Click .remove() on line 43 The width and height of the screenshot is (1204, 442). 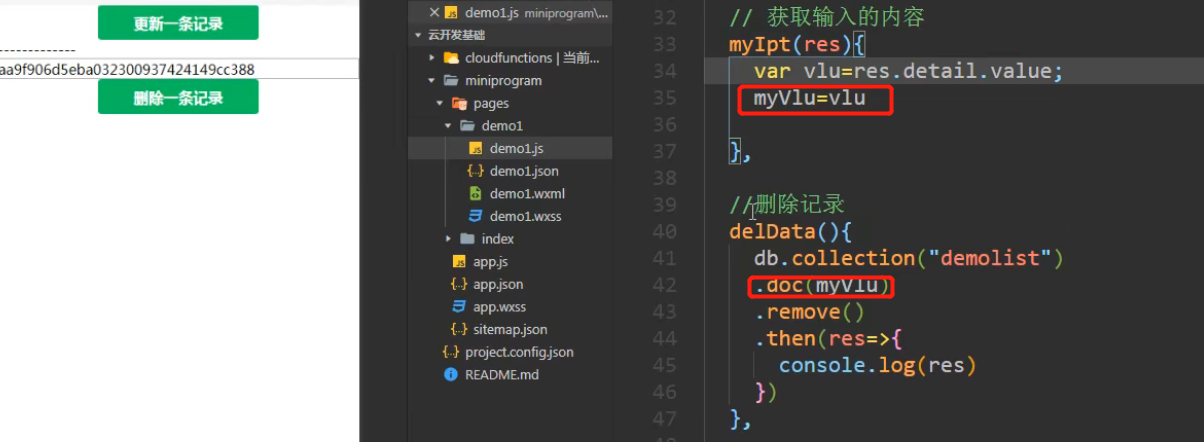[x=808, y=312]
